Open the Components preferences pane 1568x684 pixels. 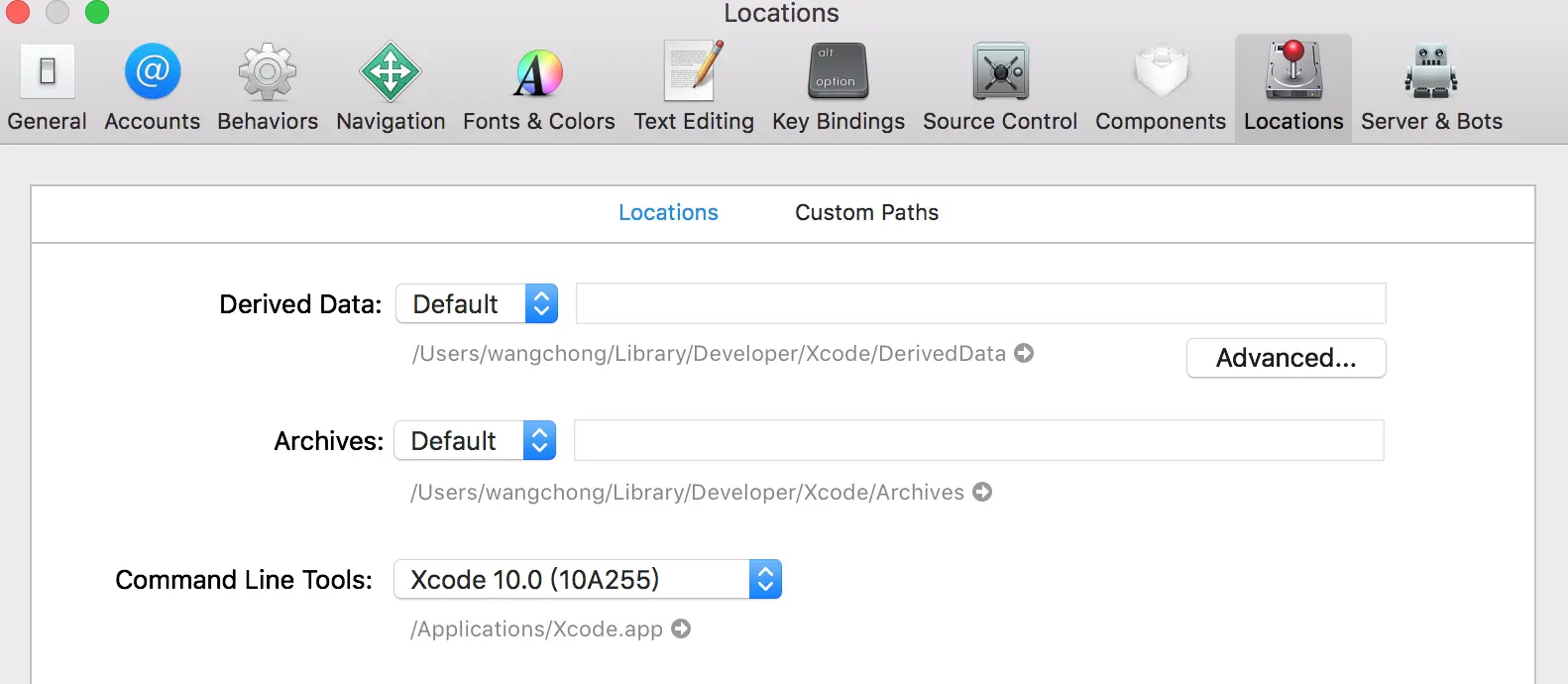tap(1161, 89)
